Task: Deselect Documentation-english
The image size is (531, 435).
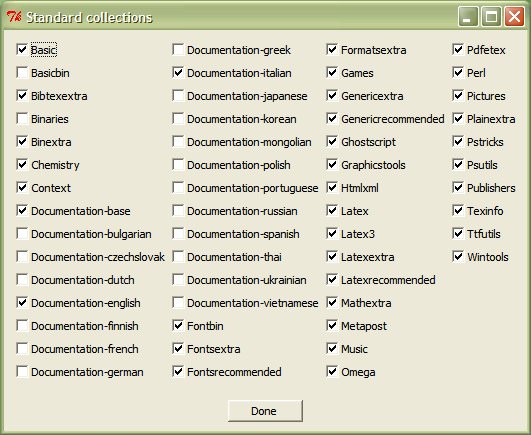Action: [22, 303]
